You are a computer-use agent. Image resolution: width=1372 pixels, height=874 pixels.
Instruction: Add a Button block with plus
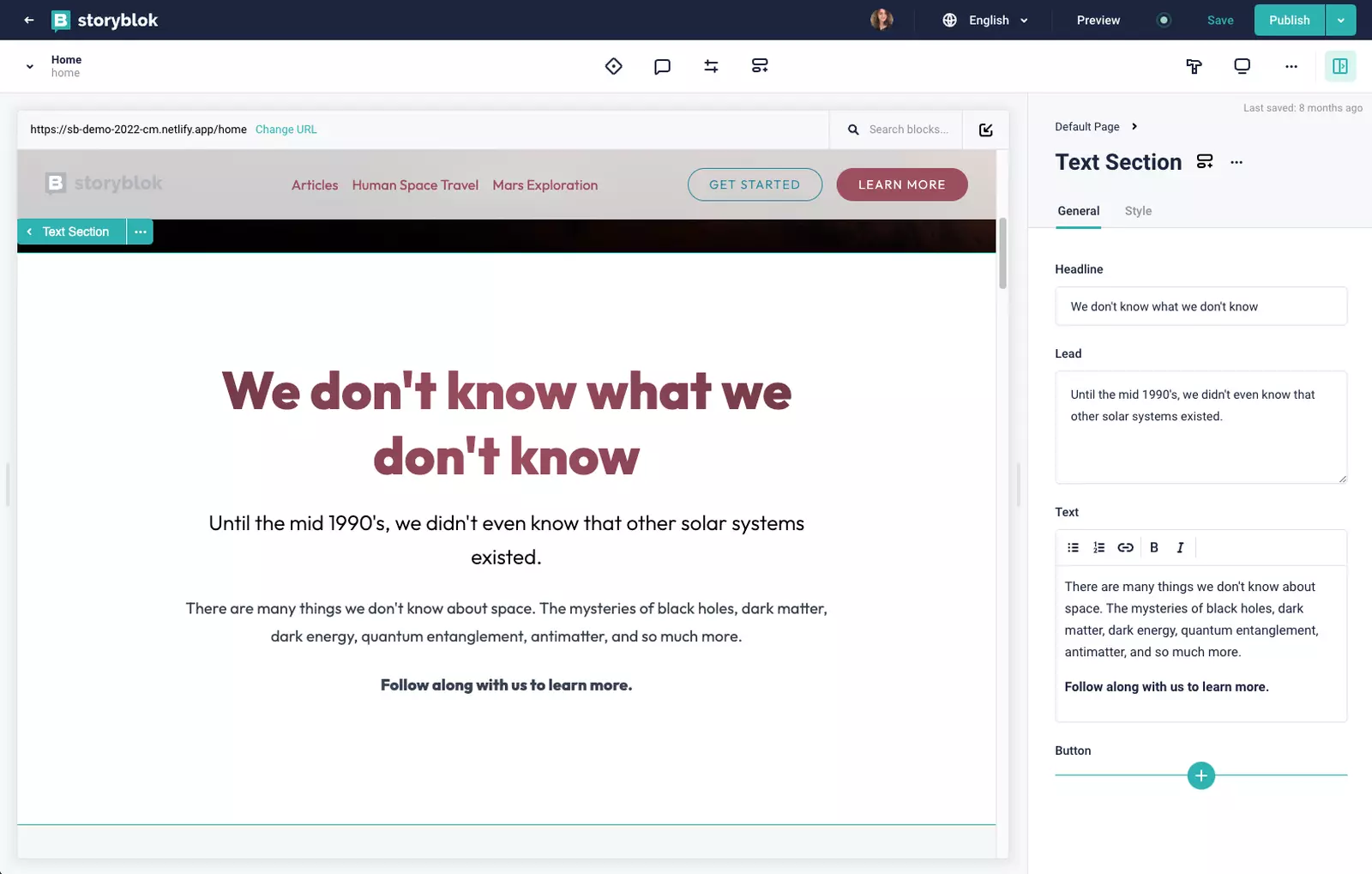pos(1200,775)
